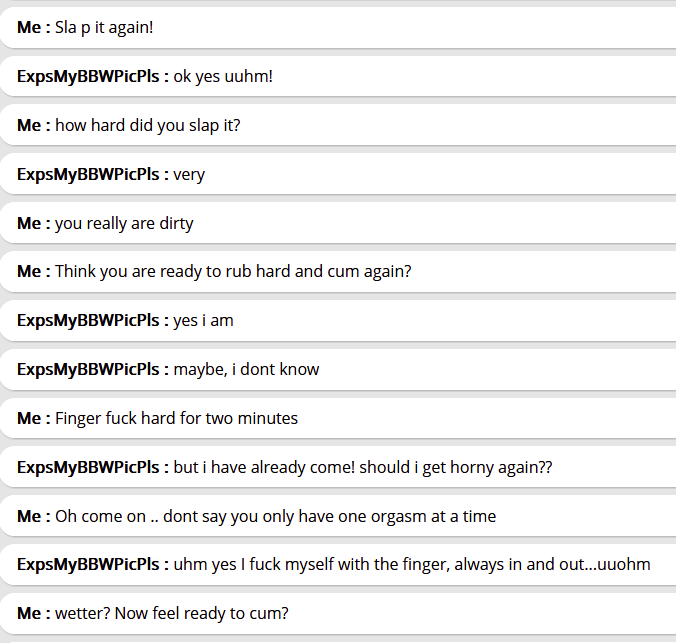Click the 'Sla p it again!' message
The height and width of the screenshot is (643, 676).
coord(104,27)
